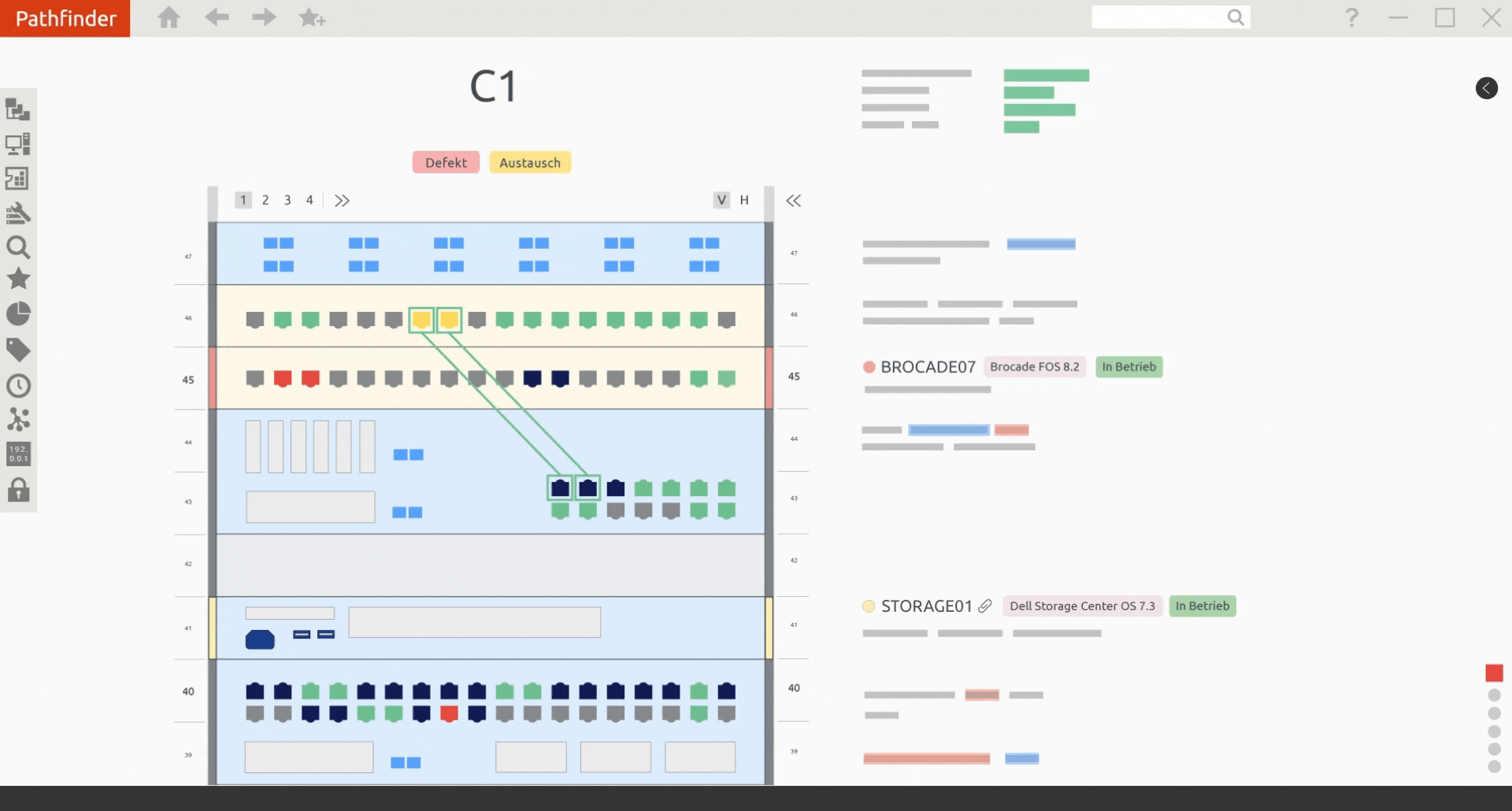
Task: Collapse rack panel with double left chevron
Action: coord(793,201)
